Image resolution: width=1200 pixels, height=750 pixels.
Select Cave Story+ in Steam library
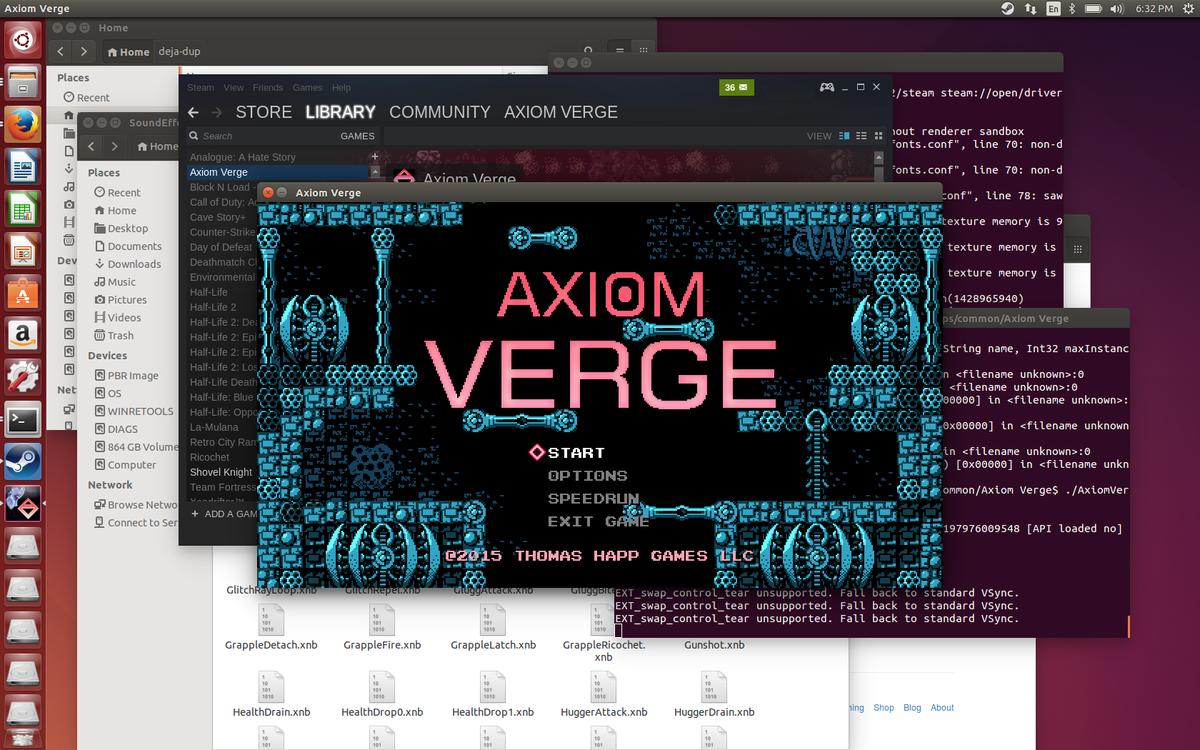coord(218,217)
